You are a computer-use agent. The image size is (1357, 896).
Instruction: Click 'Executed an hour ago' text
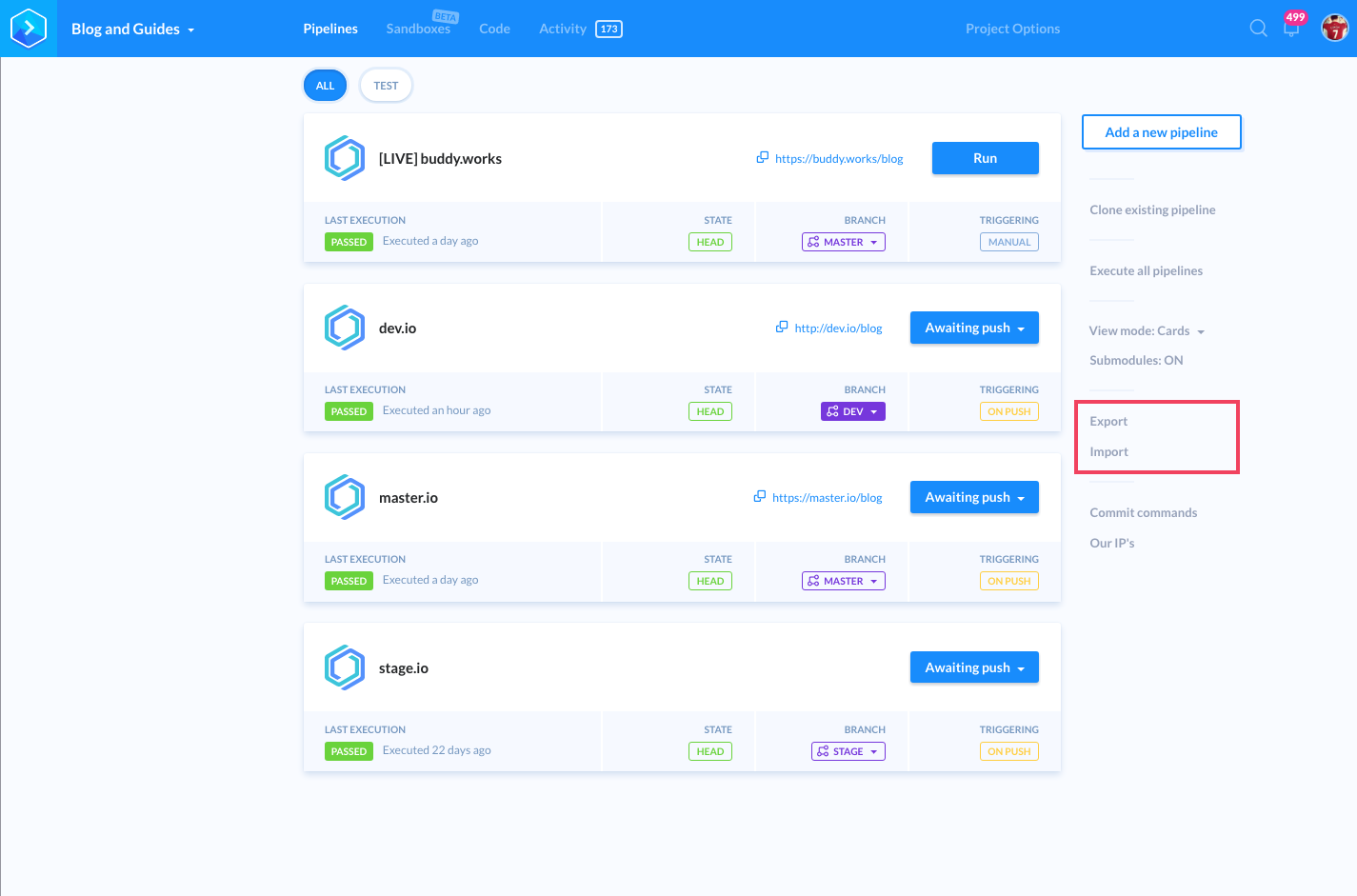point(436,410)
